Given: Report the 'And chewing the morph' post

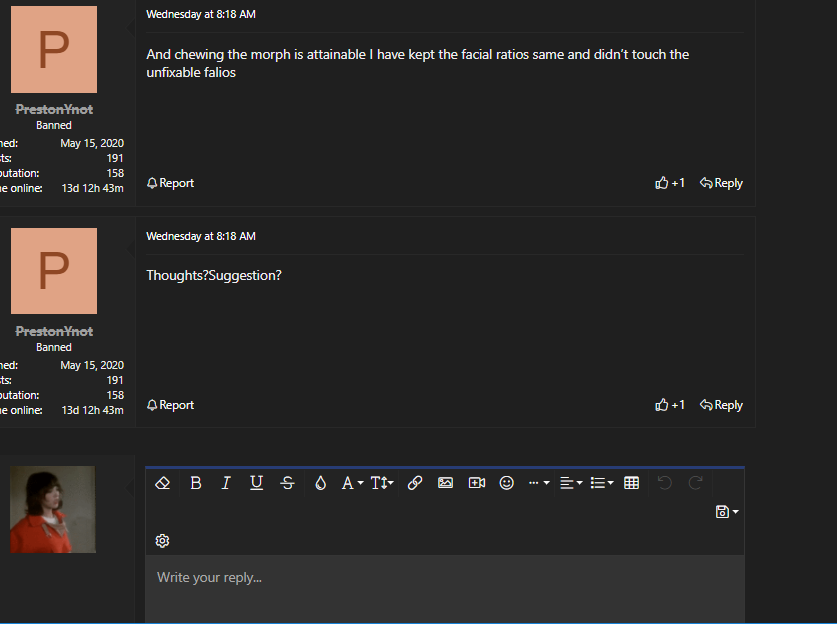Looking at the screenshot, I should tap(170, 183).
